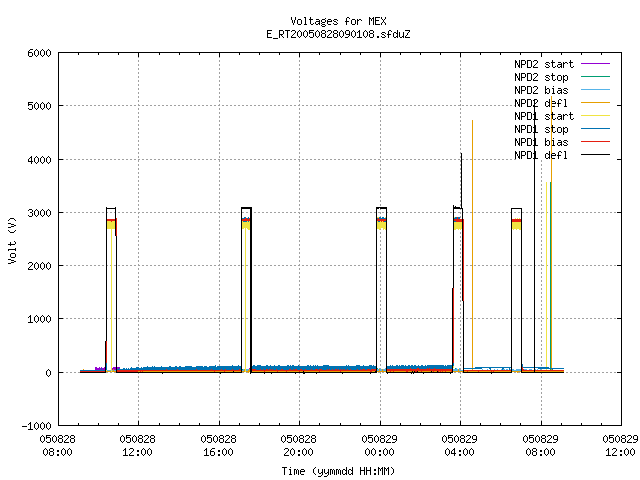
Task: Click the 0 y-axis tick value
Action: click(x=49, y=373)
